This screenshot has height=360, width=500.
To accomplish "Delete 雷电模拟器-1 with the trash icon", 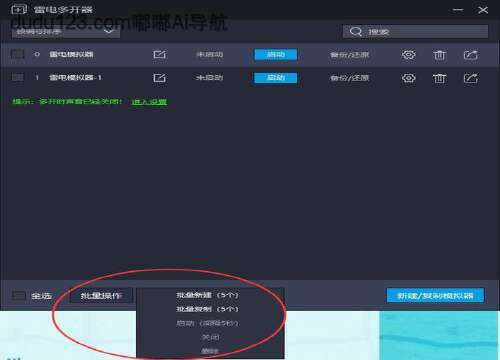I will tap(439, 78).
